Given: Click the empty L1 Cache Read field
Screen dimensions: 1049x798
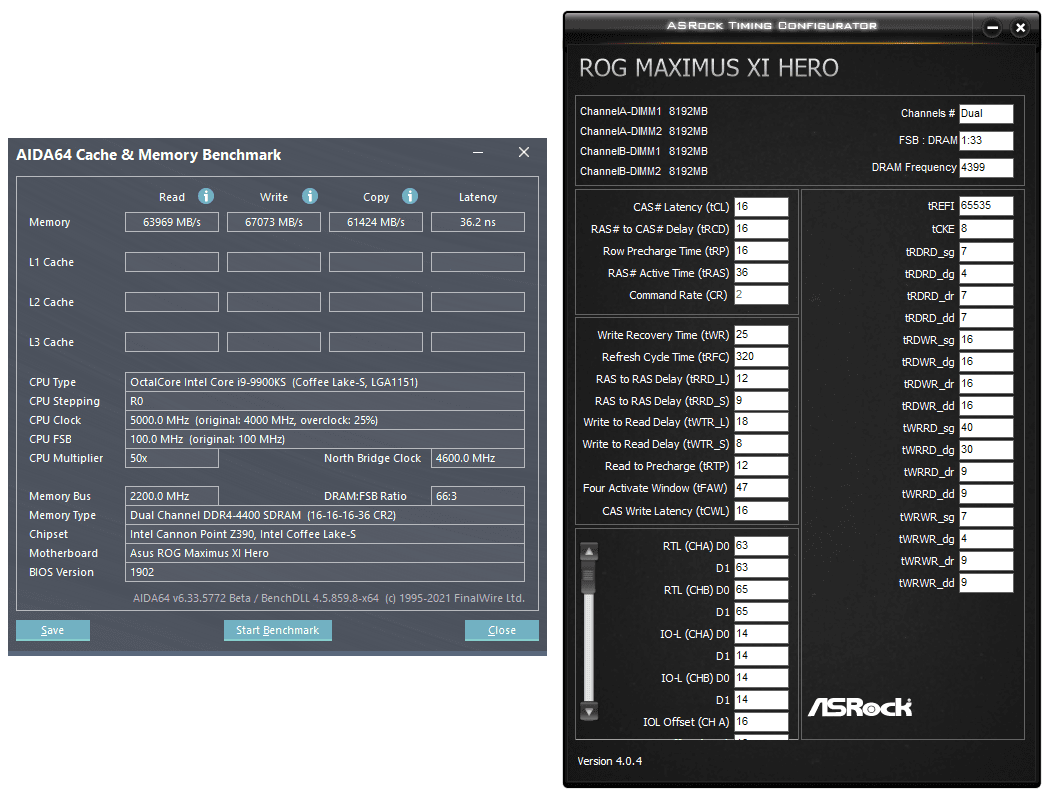Looking at the screenshot, I should point(172,262).
